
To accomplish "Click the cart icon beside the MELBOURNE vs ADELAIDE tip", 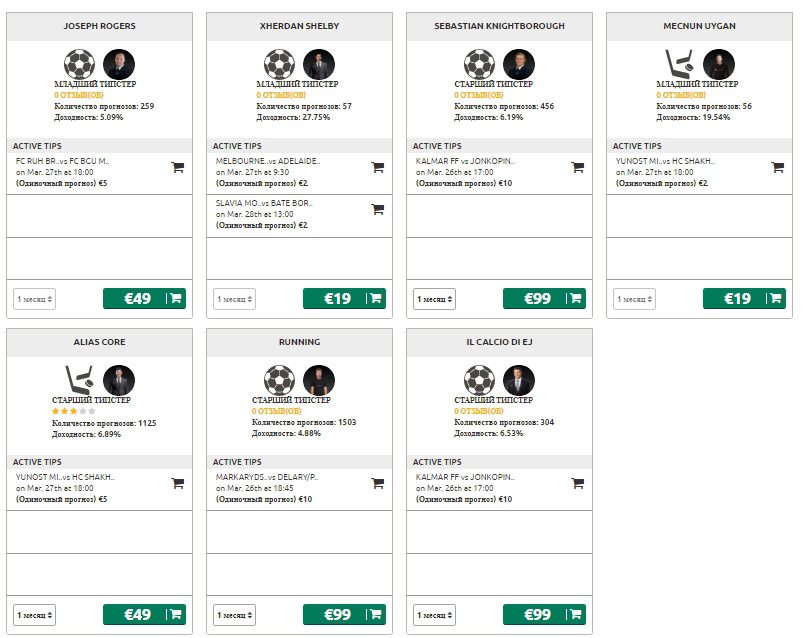I will [377, 167].
